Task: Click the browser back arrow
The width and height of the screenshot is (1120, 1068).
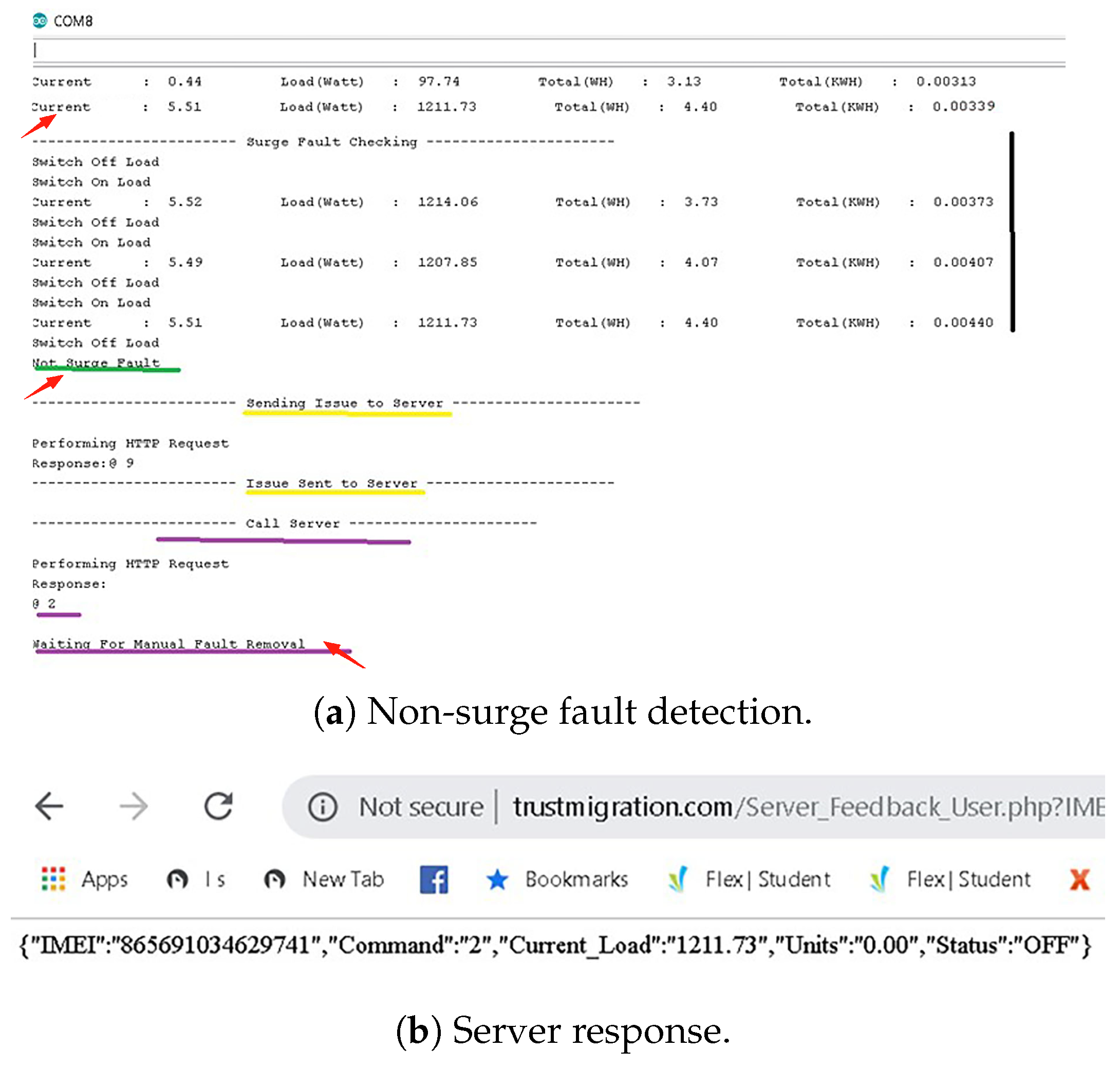Action: 49,806
